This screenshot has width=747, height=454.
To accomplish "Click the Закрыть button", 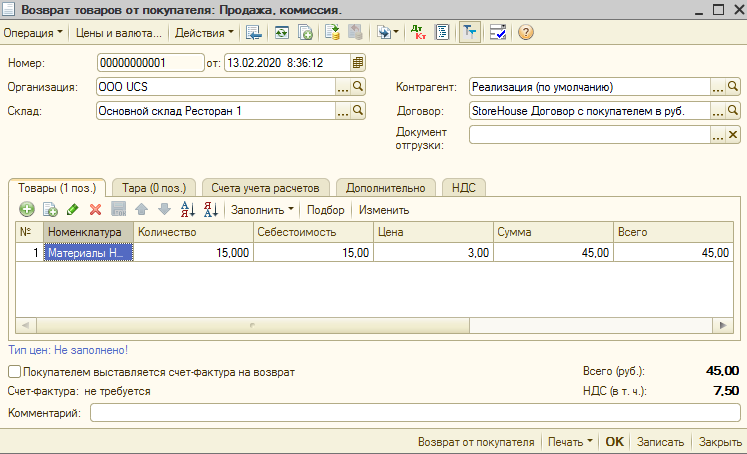I will (x=720, y=442).
